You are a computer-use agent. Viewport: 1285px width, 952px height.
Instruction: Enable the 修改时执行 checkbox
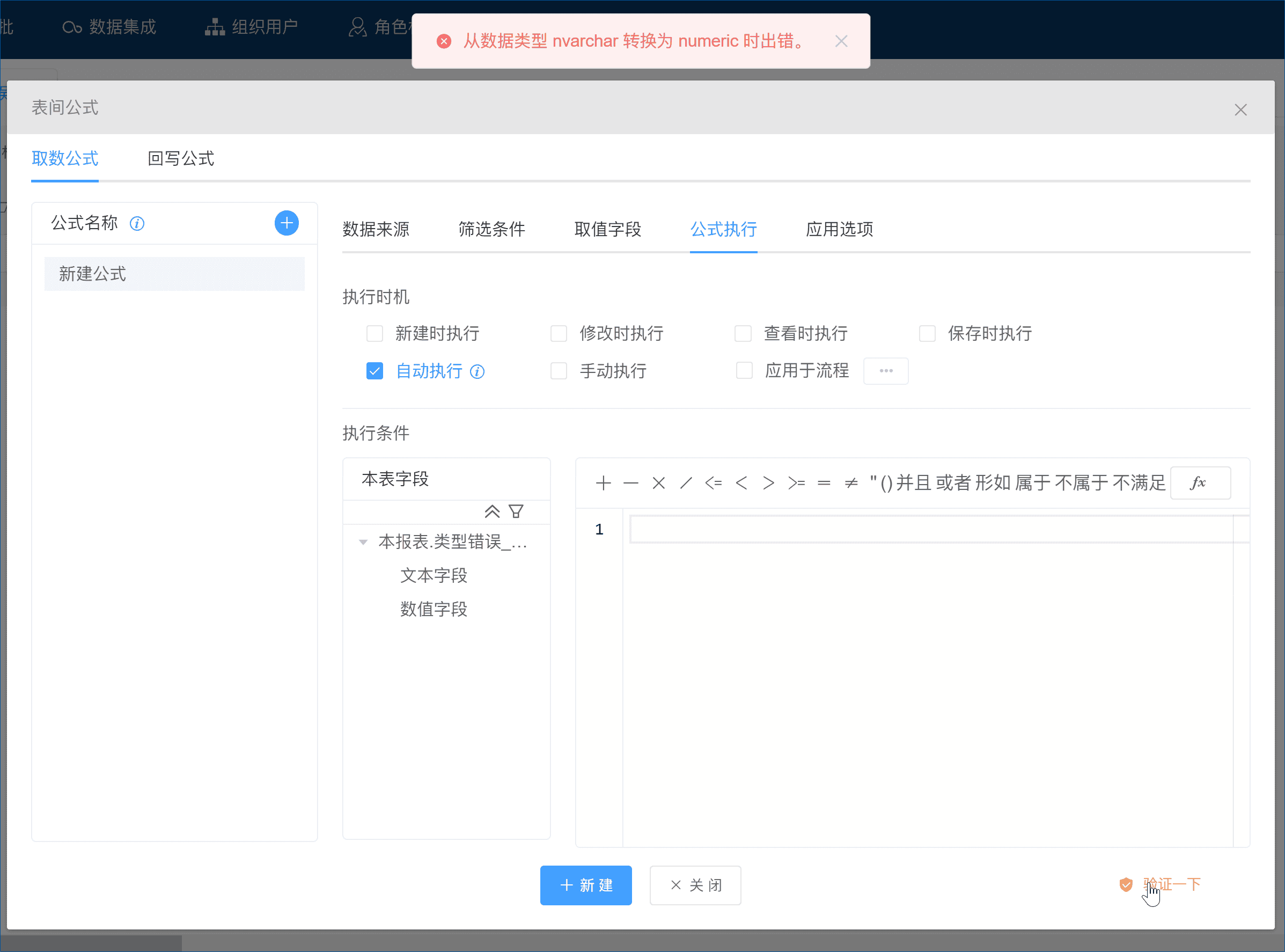tap(559, 334)
